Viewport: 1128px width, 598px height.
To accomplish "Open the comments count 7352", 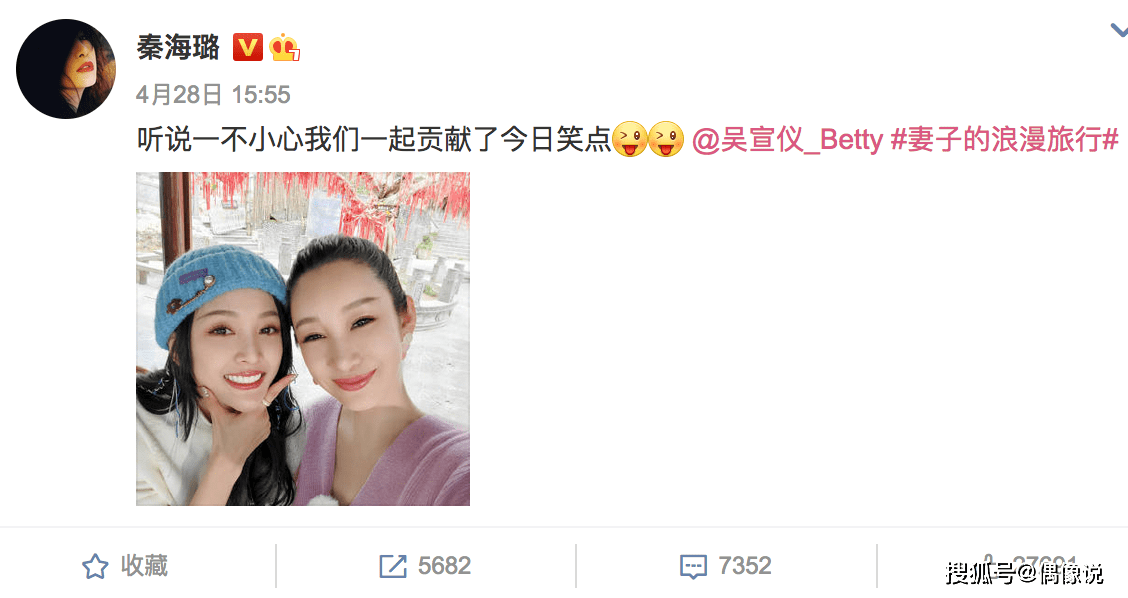I will coord(745,566).
